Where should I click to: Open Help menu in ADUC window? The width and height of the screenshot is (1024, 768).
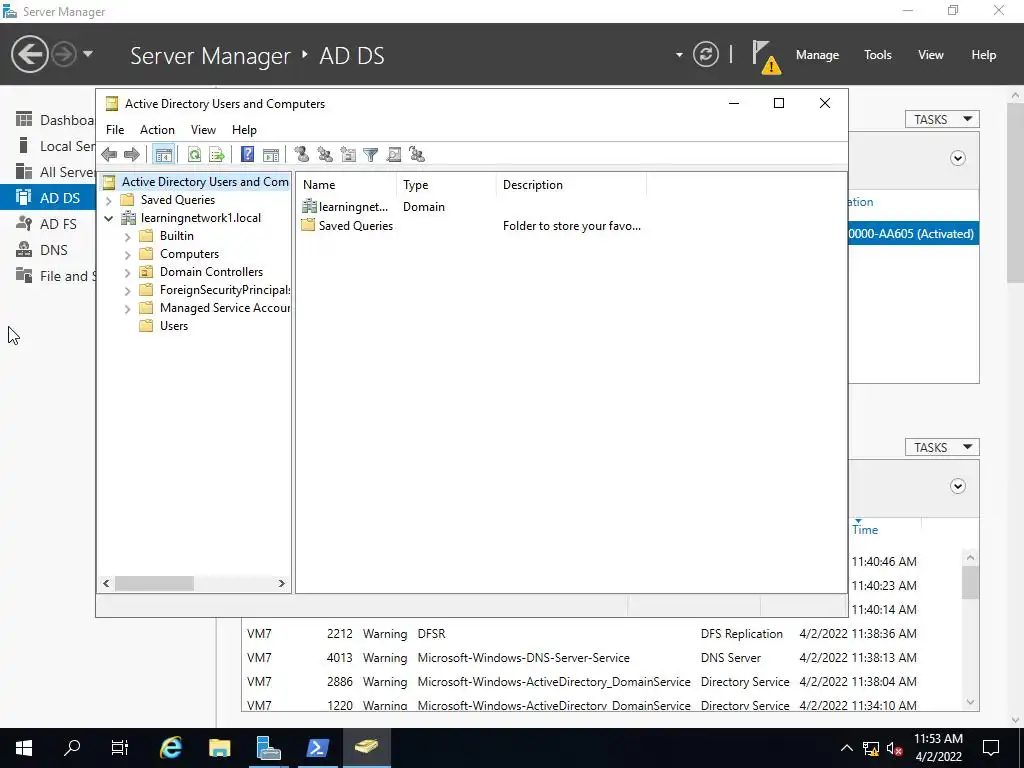[244, 130]
